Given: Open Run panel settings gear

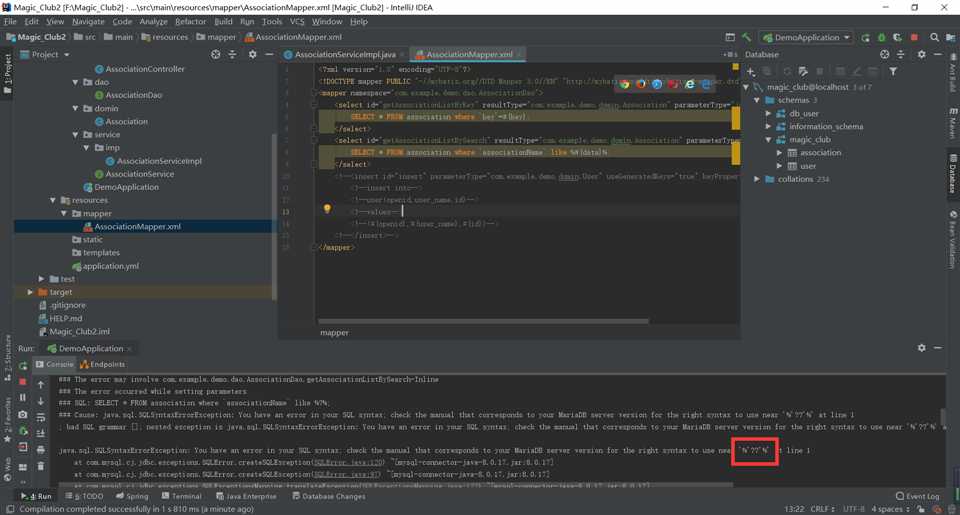Looking at the screenshot, I should [921, 348].
